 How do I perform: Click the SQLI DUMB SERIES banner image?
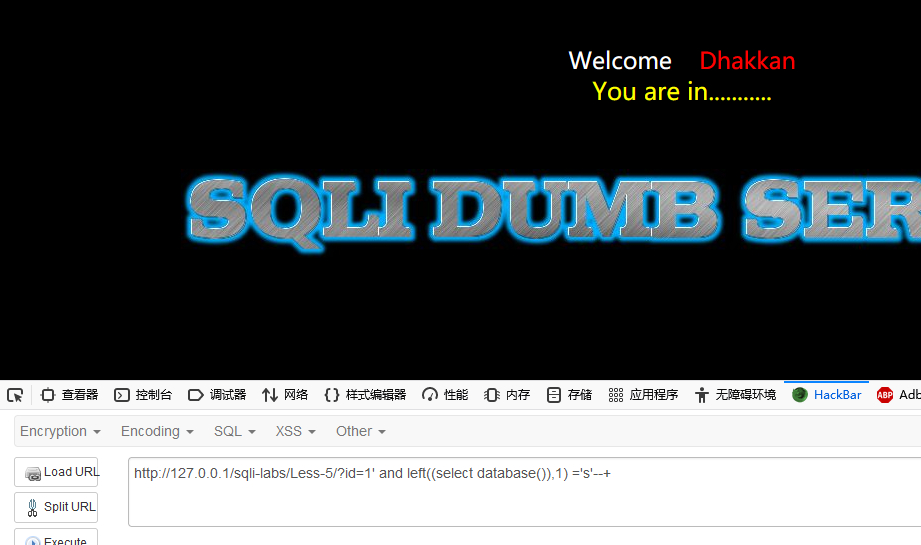click(x=554, y=213)
